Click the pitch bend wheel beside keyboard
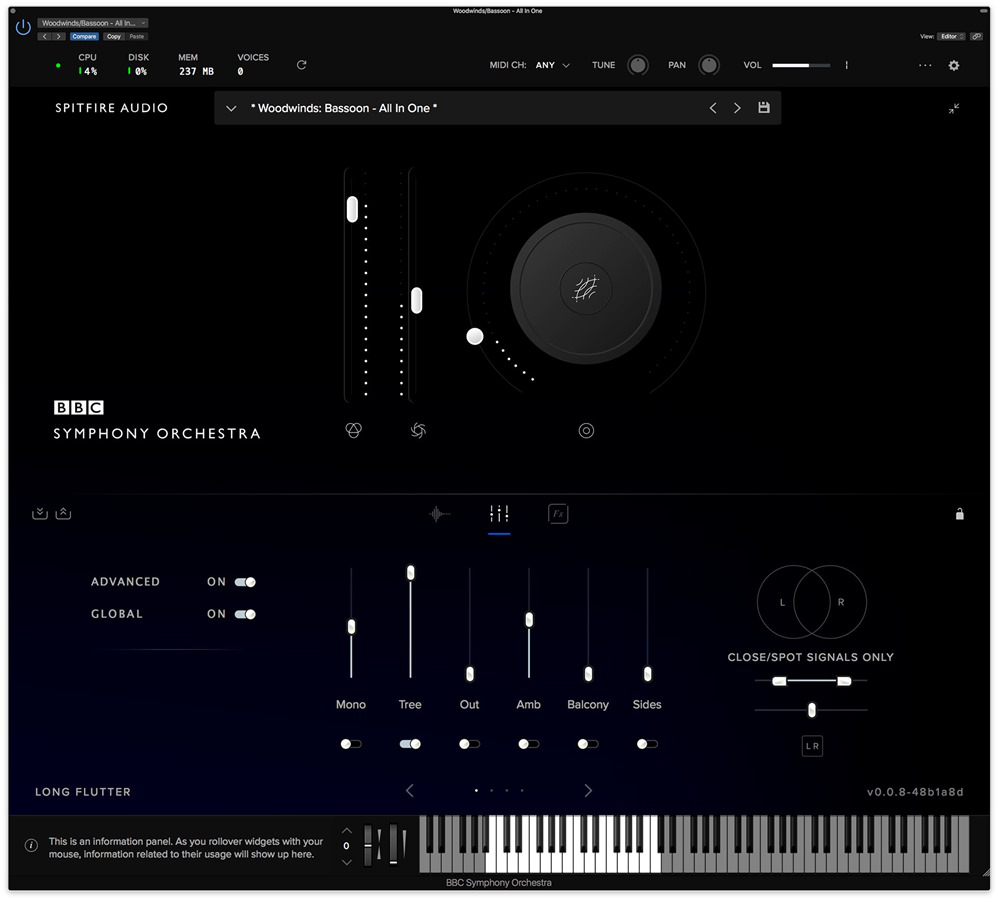The width and height of the screenshot is (998, 900). (x=368, y=845)
